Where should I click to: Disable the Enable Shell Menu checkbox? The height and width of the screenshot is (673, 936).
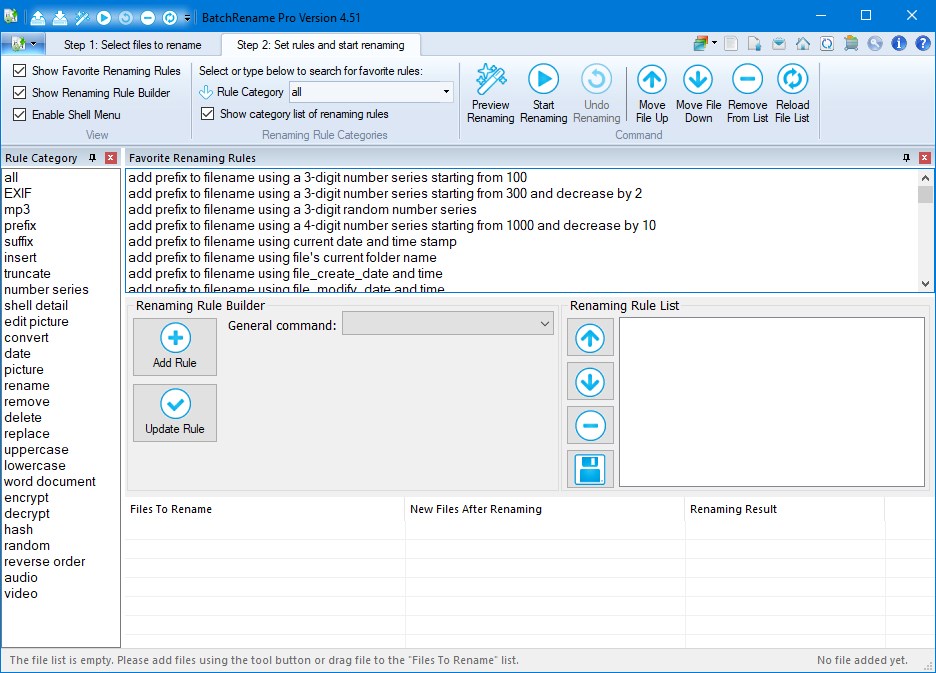[x=20, y=115]
